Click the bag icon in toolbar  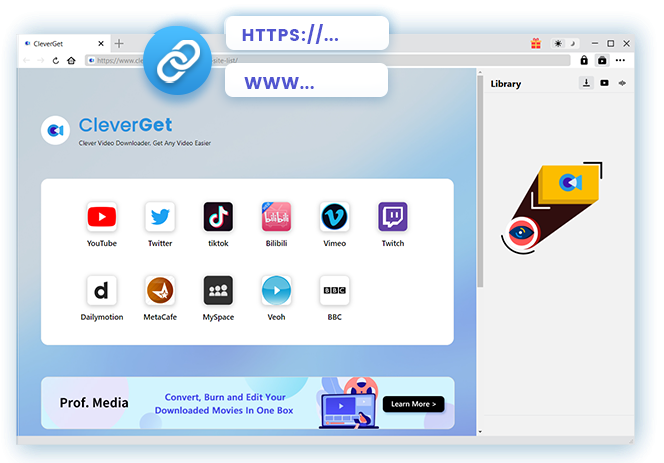tap(602, 60)
